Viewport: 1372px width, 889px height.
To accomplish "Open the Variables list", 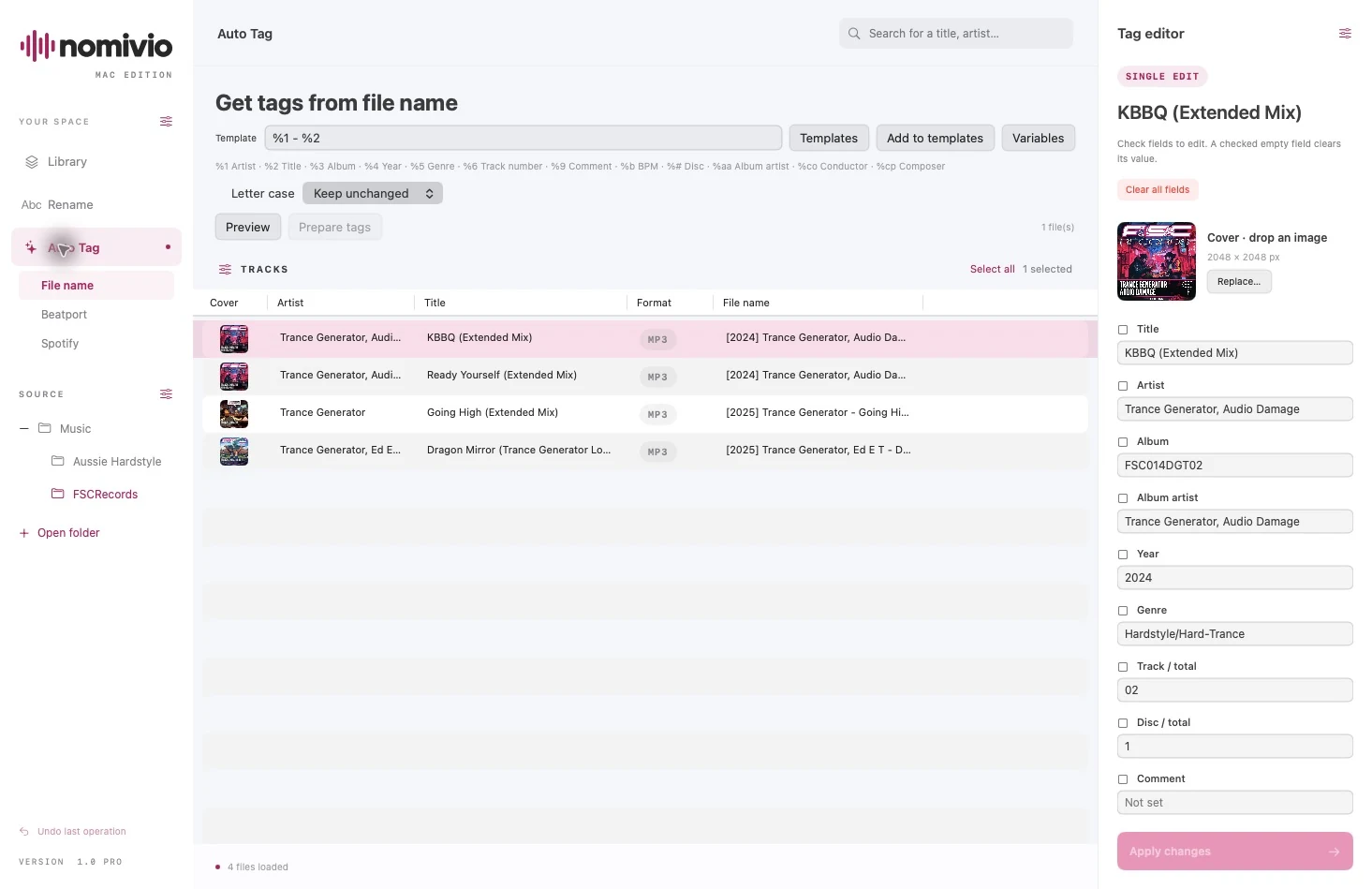I will point(1038,138).
